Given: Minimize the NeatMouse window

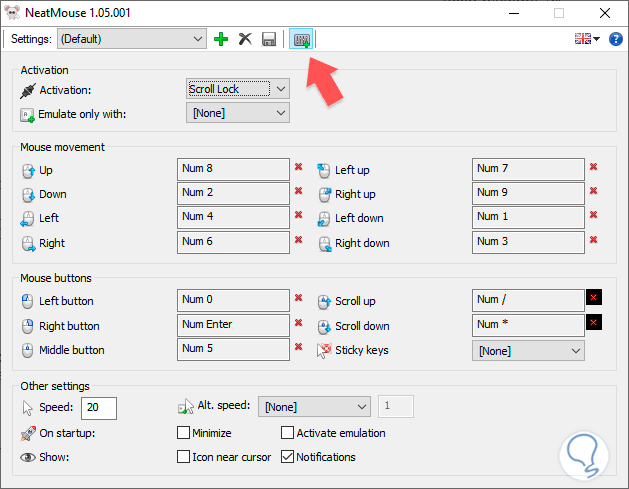Looking at the screenshot, I should pyautogui.click(x=514, y=13).
